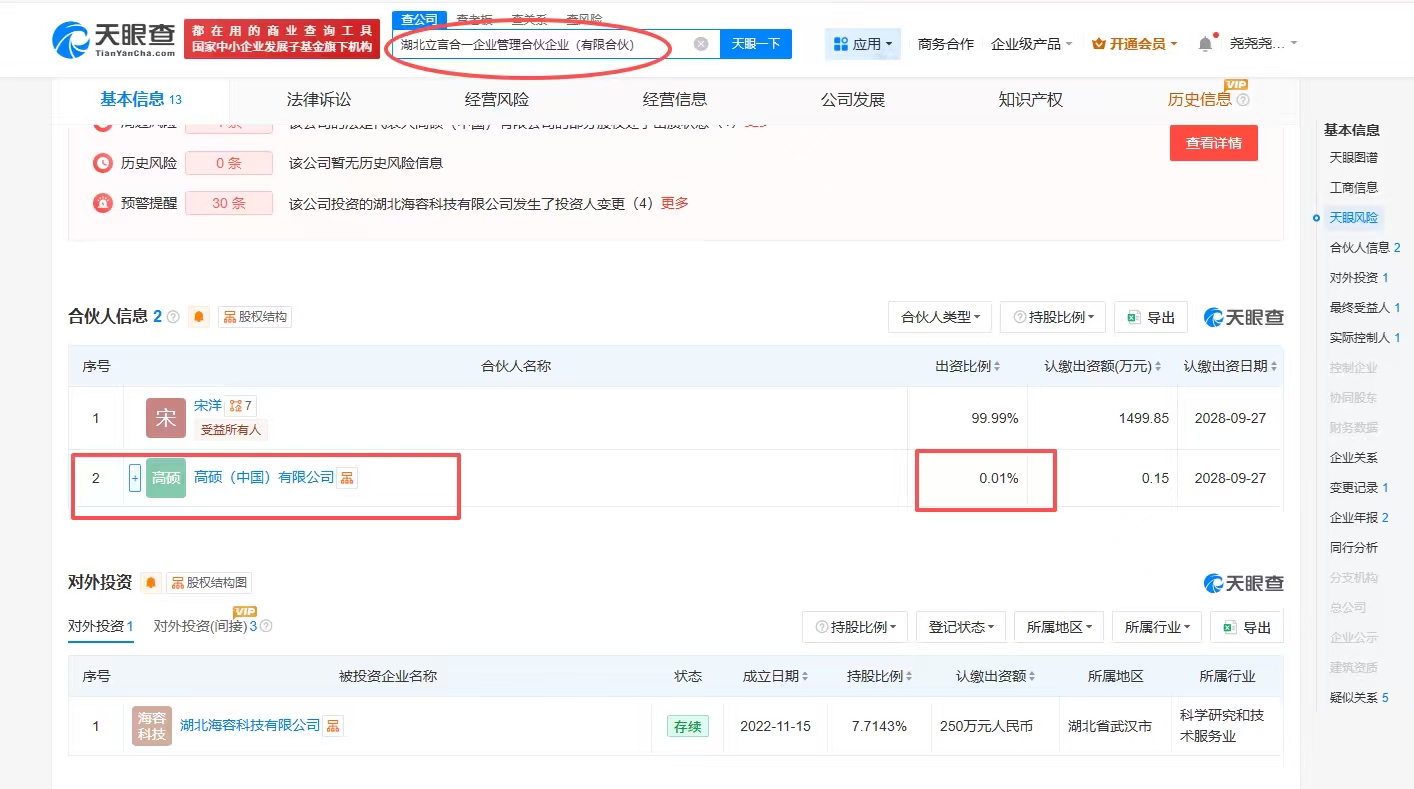Screen dimensions: 1414x789
Task: Click 宋洋 avatar tile
Action: pyautogui.click(x=166, y=418)
